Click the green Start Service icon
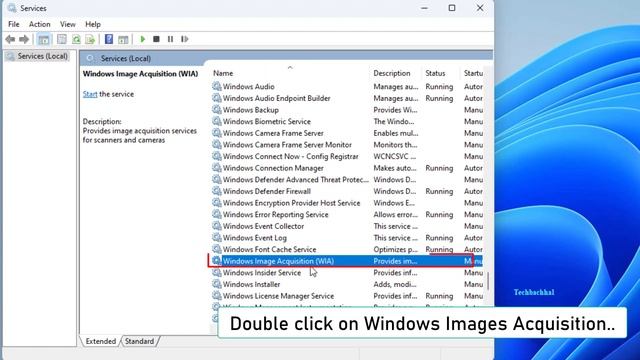Image resolution: width=640 pixels, height=360 pixels. (142, 39)
